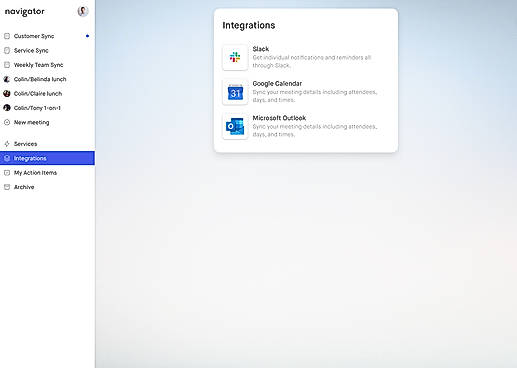Open the Colin/Belinda lunch meeting

[x=47, y=79]
